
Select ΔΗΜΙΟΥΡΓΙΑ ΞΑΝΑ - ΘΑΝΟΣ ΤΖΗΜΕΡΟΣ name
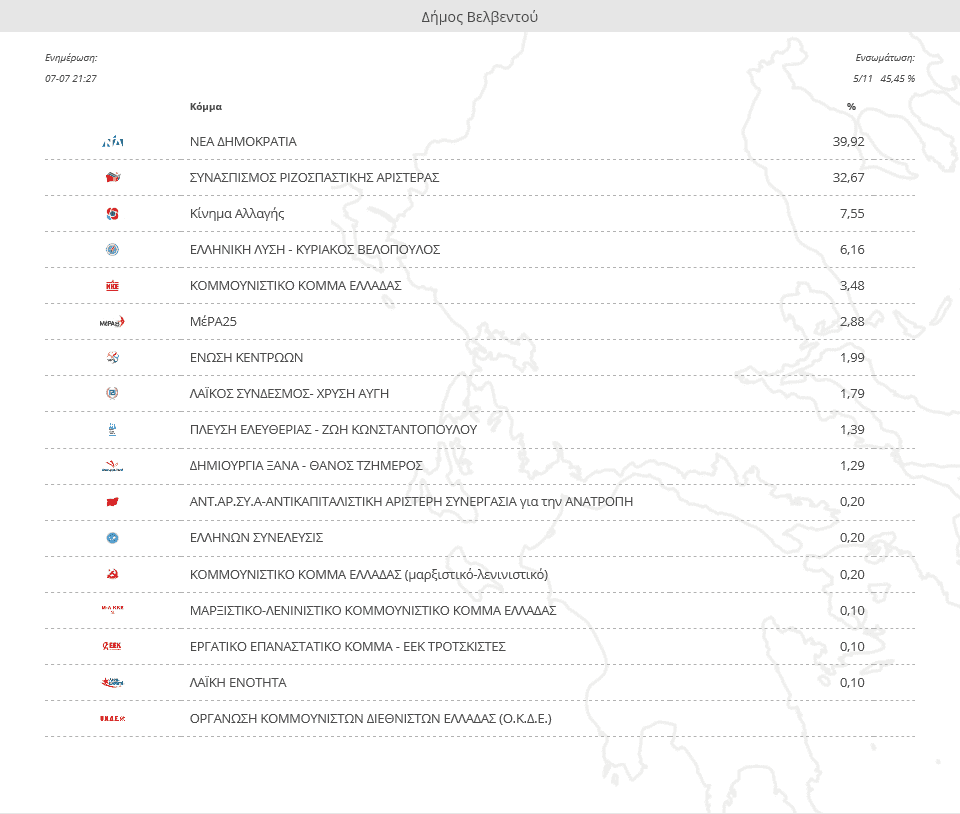coord(306,466)
